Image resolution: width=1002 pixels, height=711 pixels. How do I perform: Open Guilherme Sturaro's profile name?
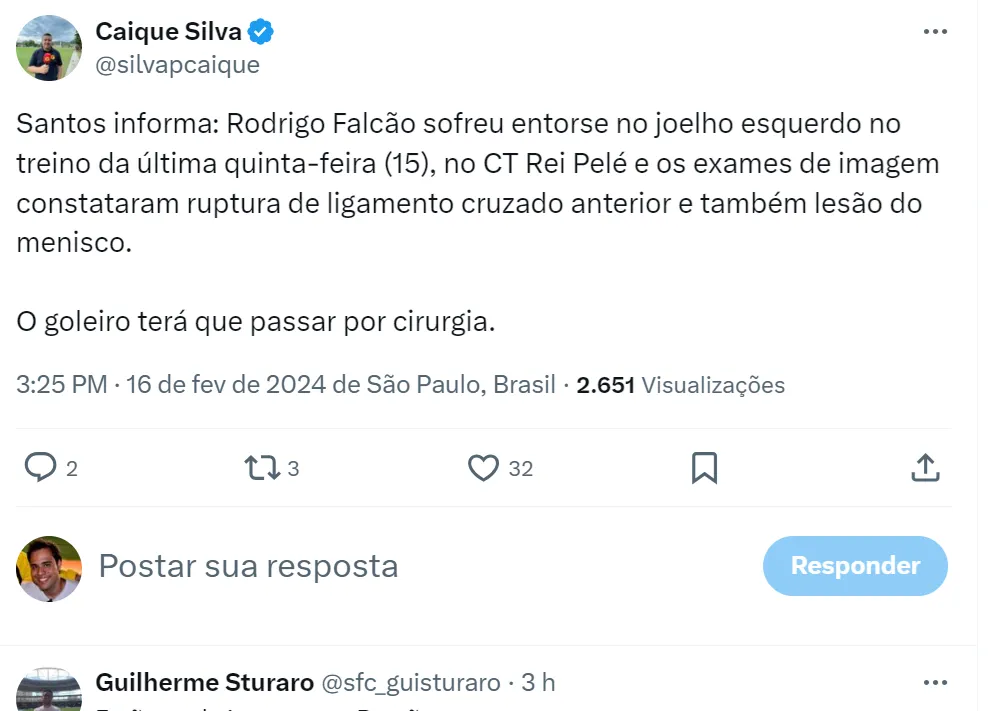point(204,683)
